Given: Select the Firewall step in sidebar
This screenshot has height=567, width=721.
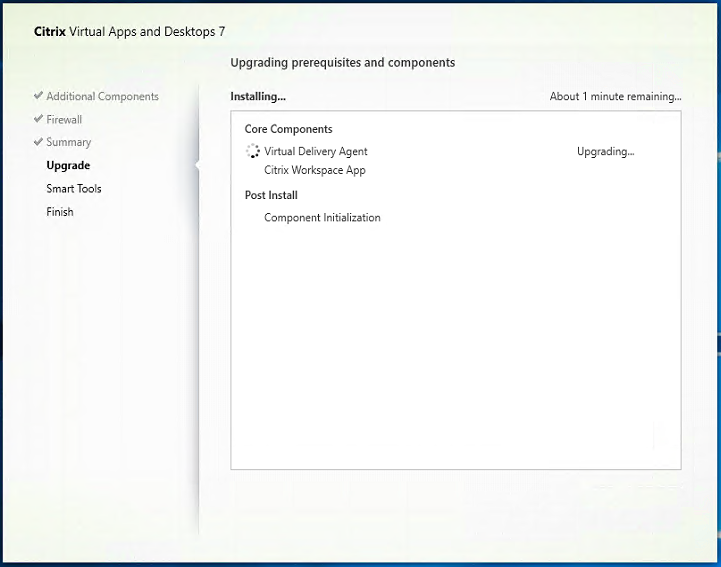Looking at the screenshot, I should click(x=64, y=120).
